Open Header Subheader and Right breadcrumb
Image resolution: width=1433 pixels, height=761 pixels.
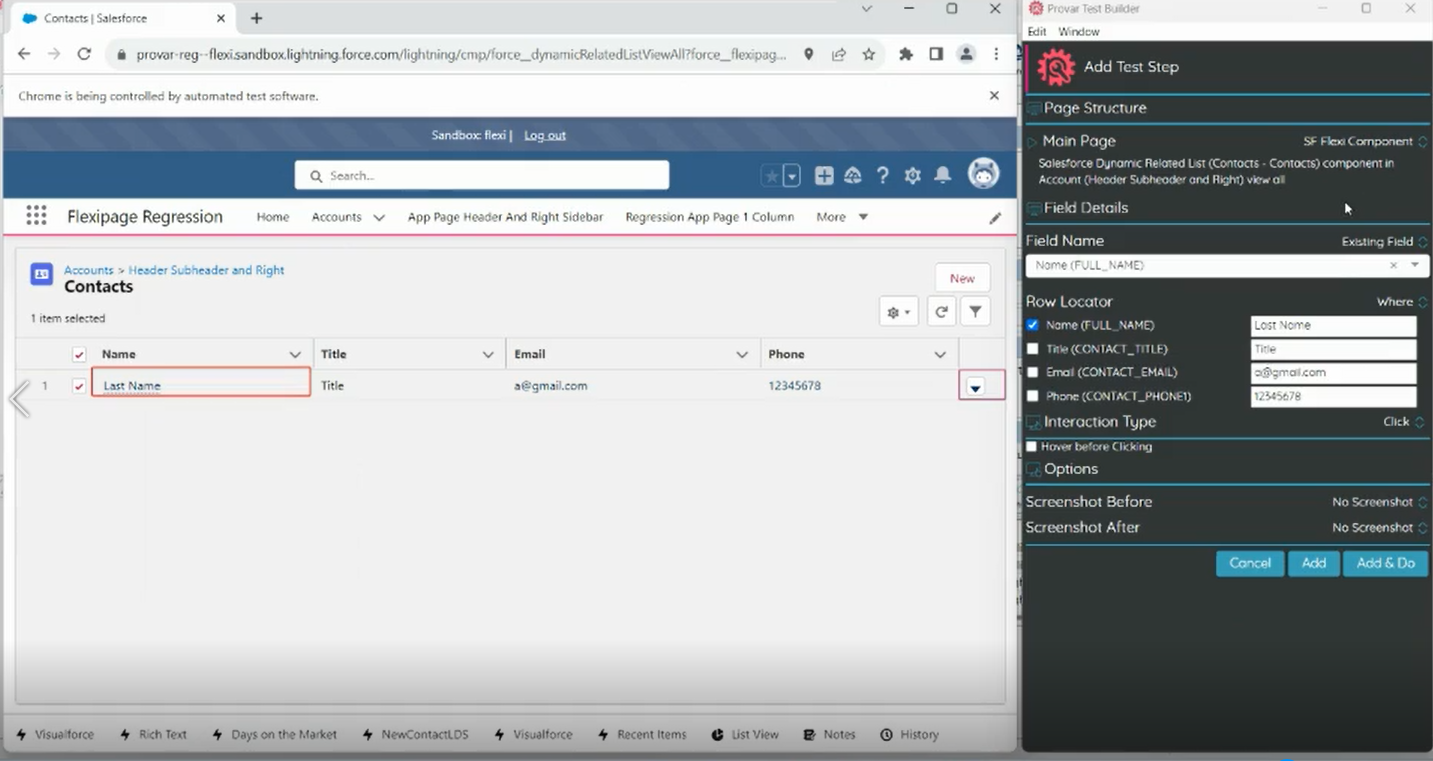tap(206, 270)
